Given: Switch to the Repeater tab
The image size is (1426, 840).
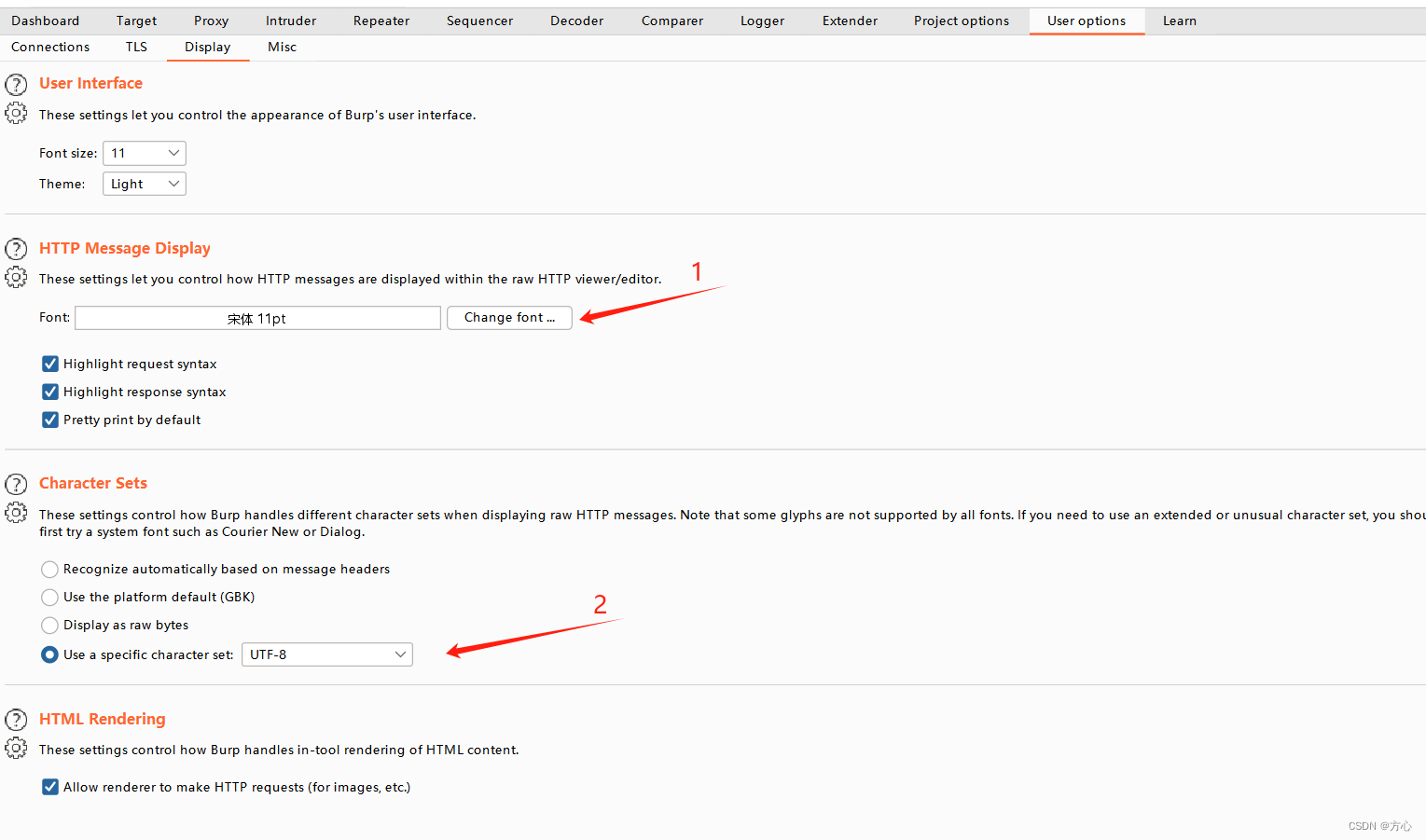Looking at the screenshot, I should pos(381,21).
